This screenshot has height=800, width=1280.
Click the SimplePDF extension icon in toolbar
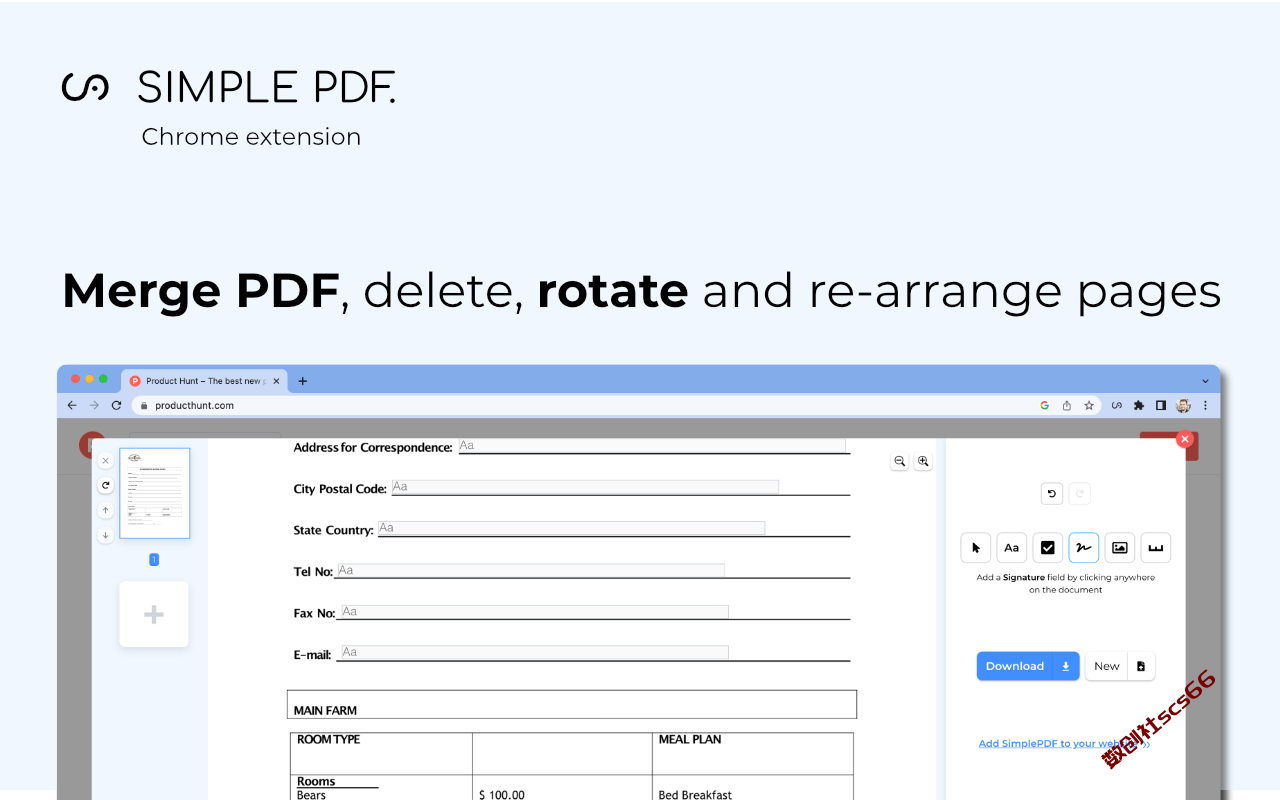[x=1116, y=405]
